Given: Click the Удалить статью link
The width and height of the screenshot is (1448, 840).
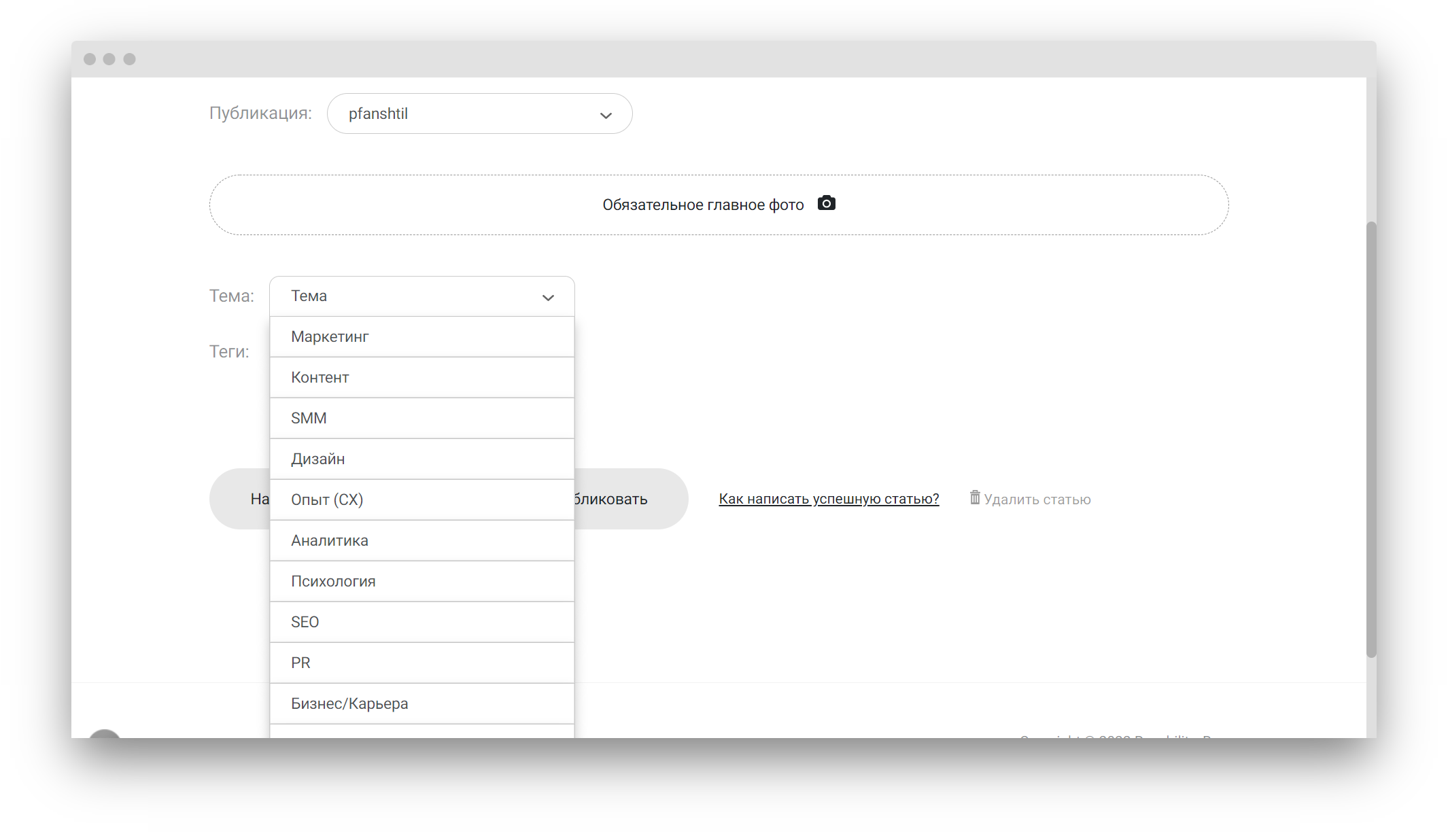Looking at the screenshot, I should 1037,500.
